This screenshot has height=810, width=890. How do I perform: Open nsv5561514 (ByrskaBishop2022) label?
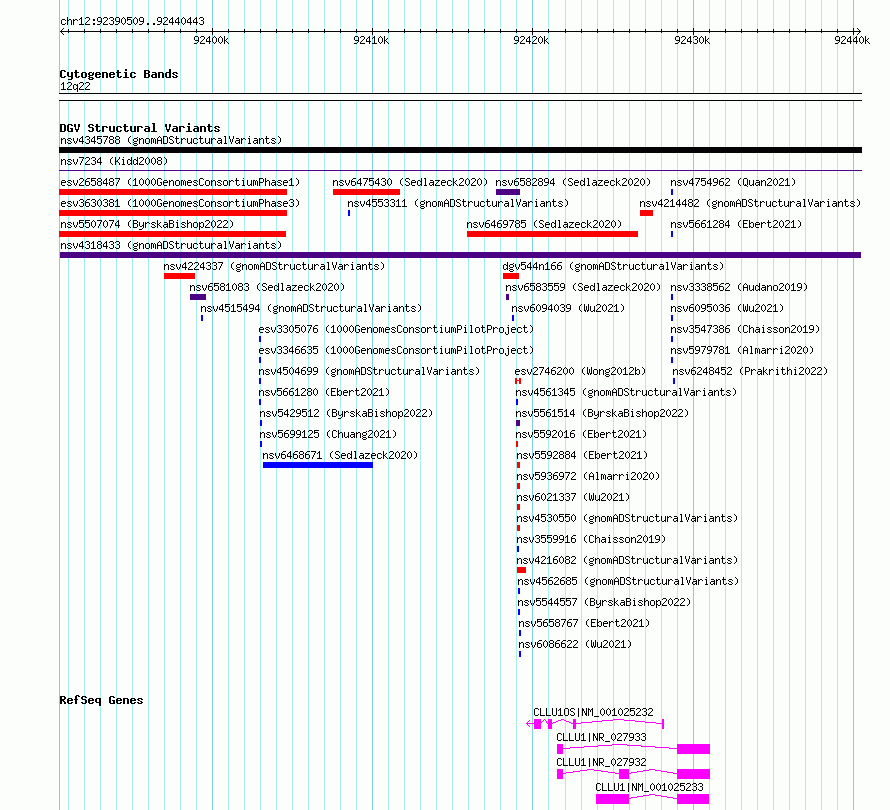pos(602,413)
